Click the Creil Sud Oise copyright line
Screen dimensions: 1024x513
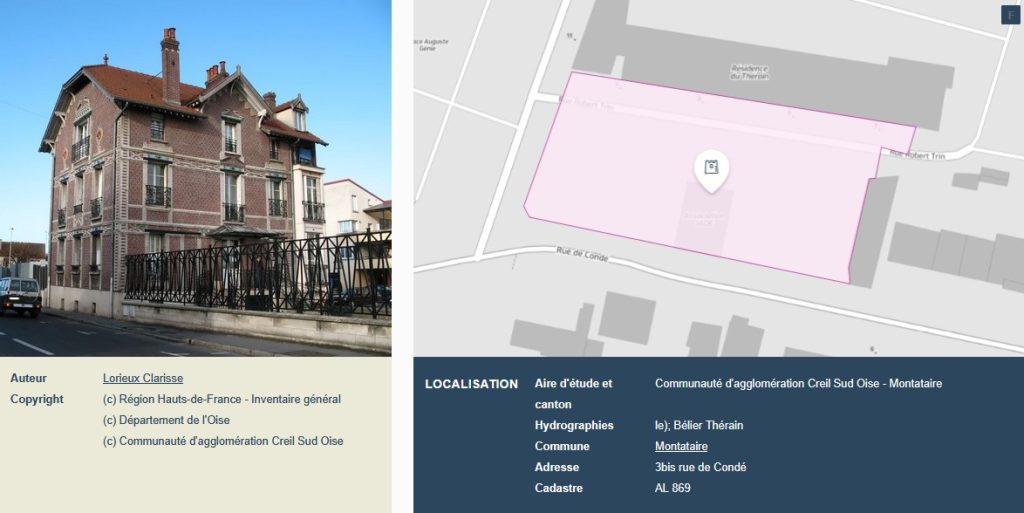223,441
